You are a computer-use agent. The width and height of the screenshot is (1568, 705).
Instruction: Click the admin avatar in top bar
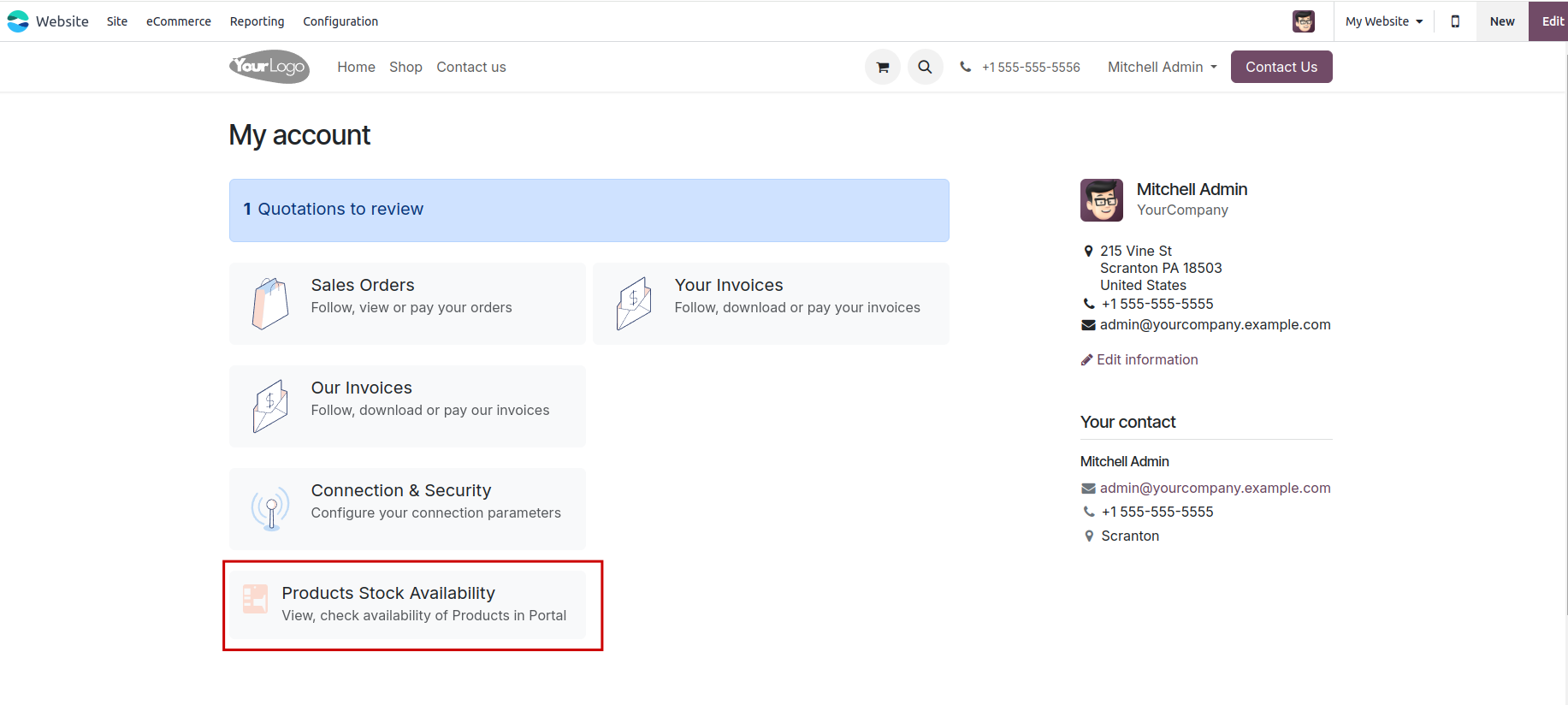point(1303,21)
